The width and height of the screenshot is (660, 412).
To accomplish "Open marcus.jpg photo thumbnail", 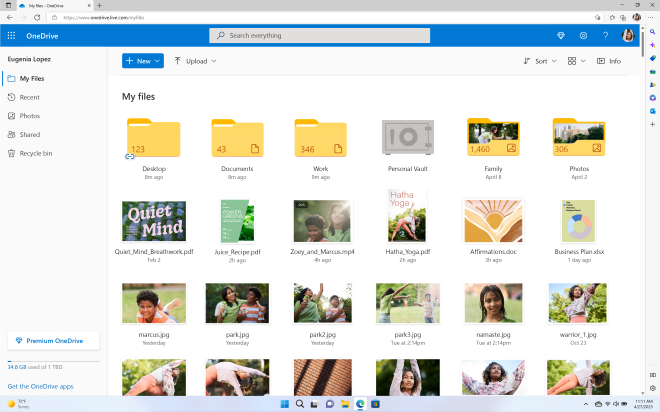I will pos(154,303).
